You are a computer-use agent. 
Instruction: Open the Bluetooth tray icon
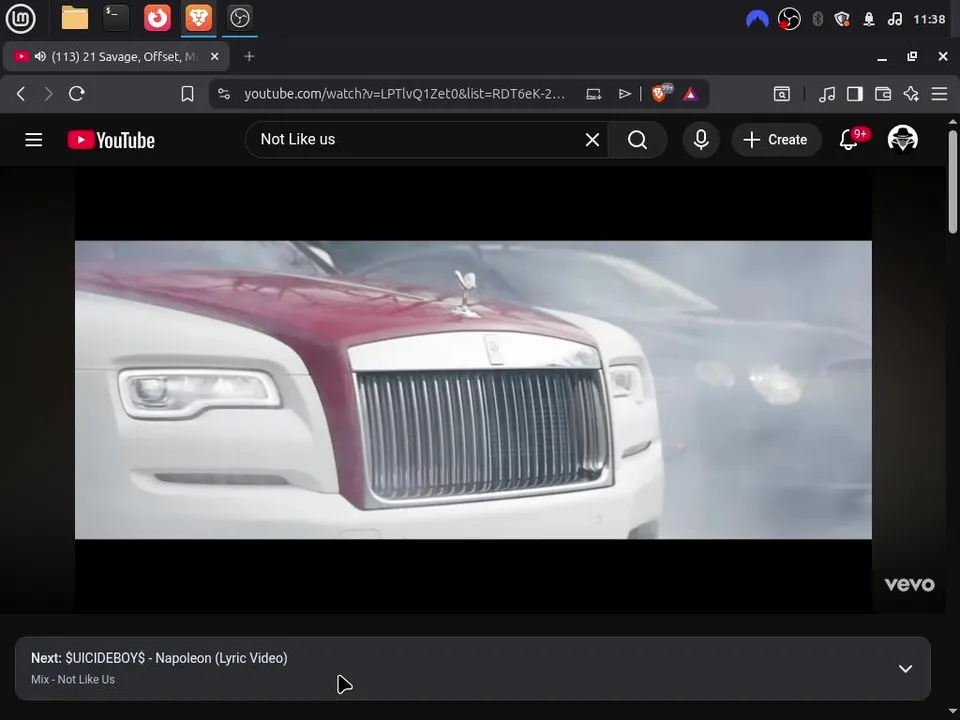coord(817,20)
